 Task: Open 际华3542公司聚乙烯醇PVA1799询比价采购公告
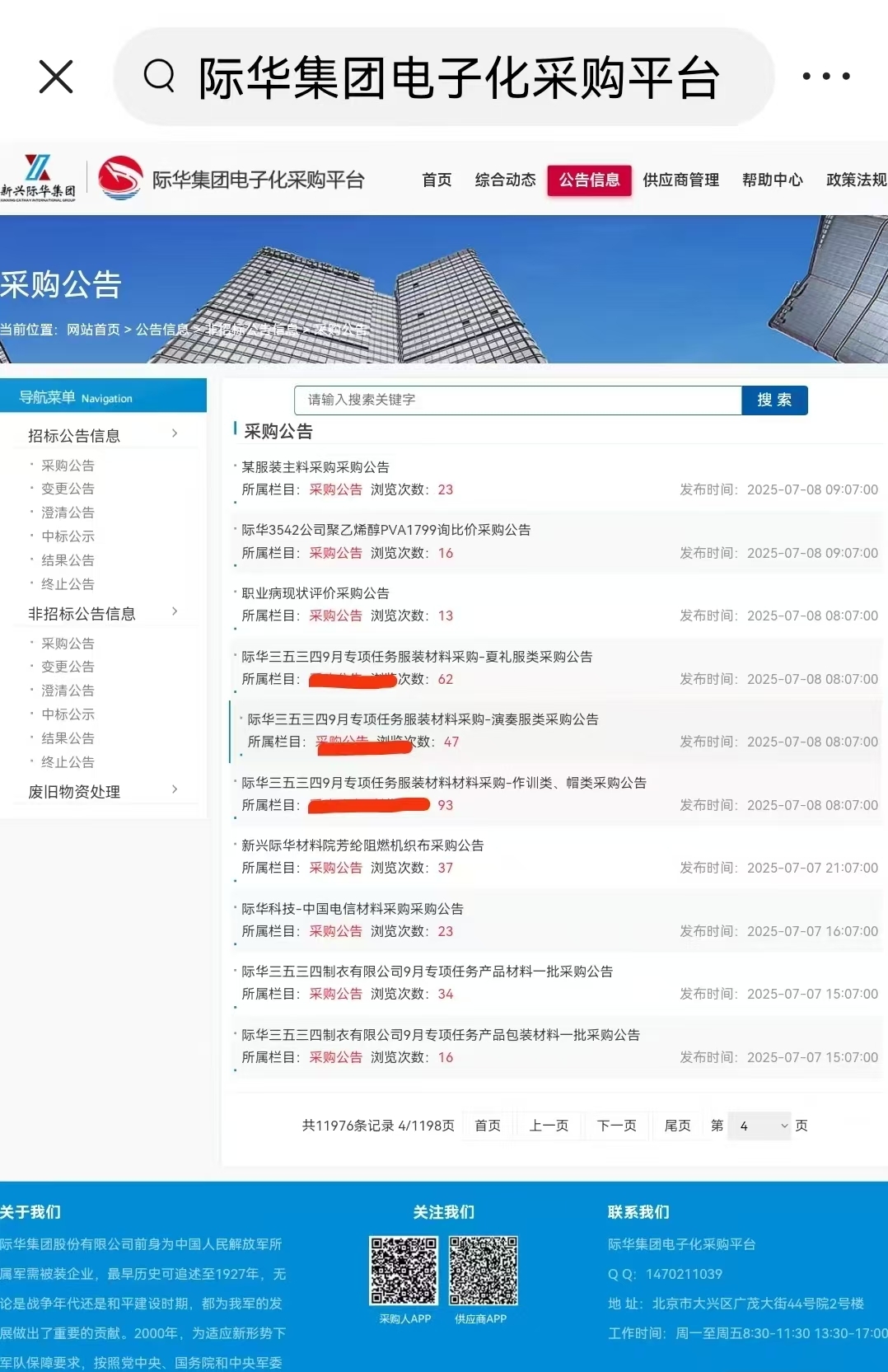[386, 530]
